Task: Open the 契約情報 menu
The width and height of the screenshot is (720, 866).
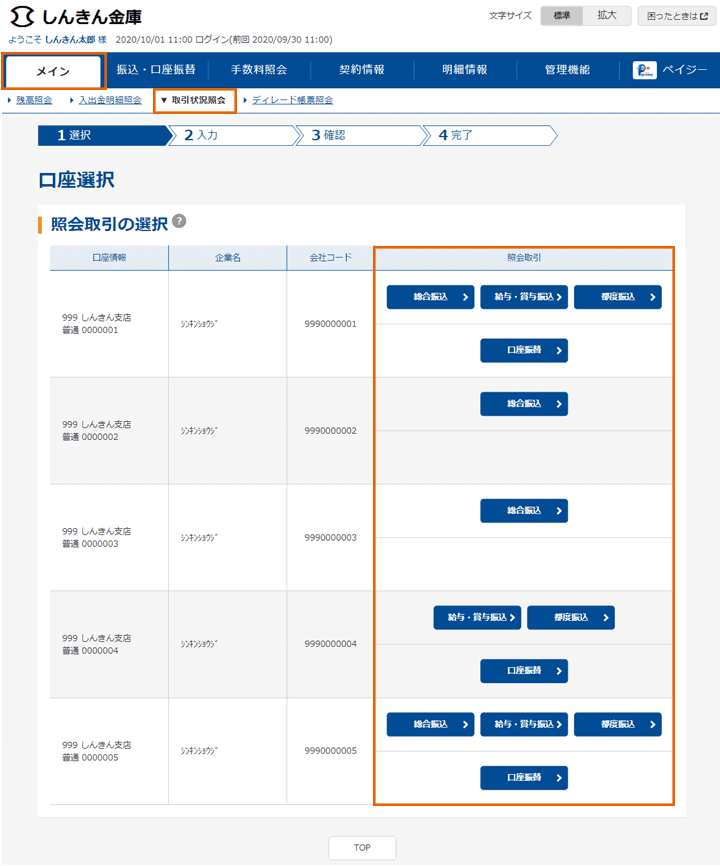Action: [362, 70]
